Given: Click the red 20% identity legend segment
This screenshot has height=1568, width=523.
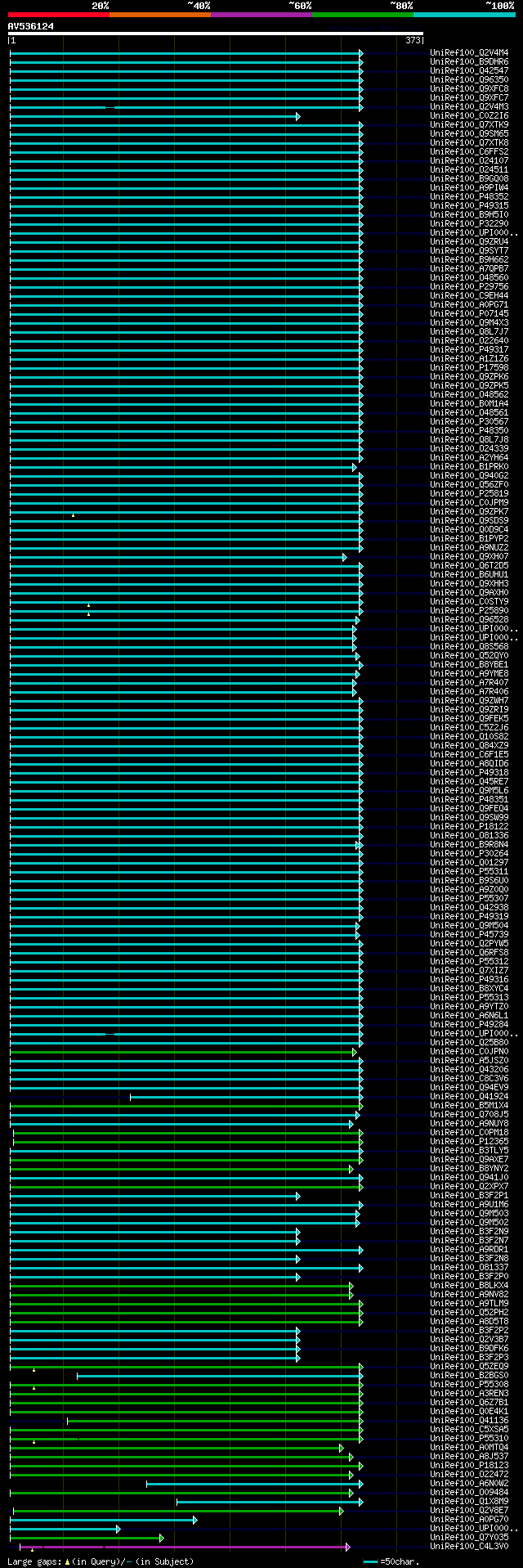Looking at the screenshot, I should pos(59,15).
